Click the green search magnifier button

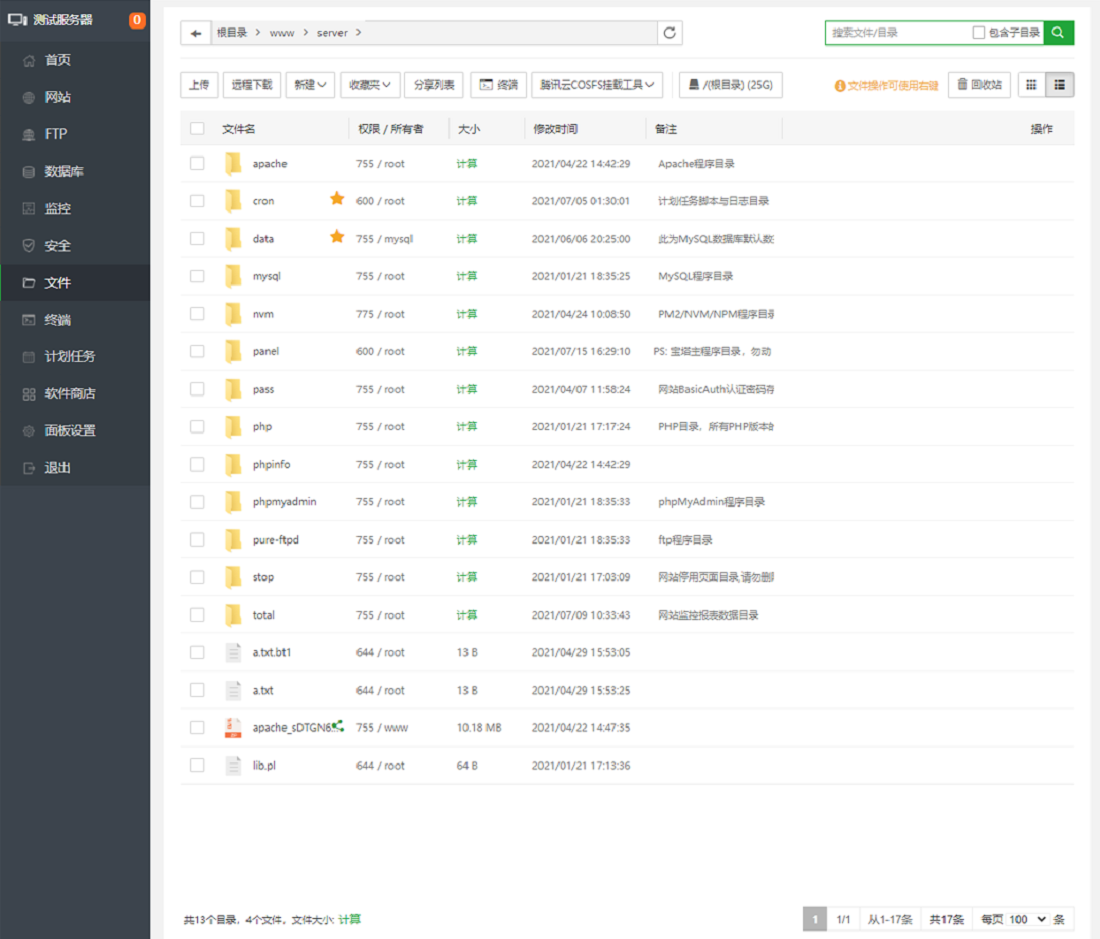(1059, 33)
